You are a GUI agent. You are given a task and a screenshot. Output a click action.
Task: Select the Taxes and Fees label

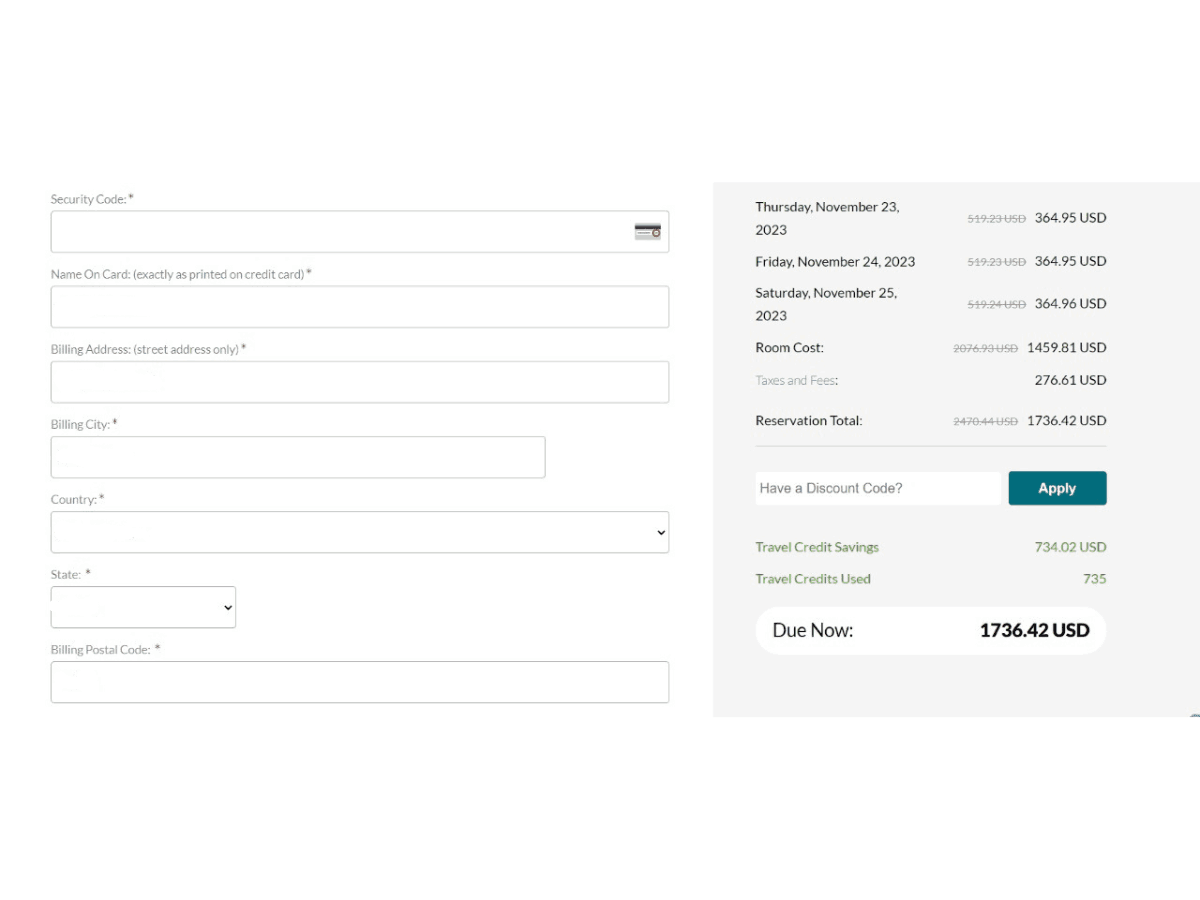click(x=797, y=380)
